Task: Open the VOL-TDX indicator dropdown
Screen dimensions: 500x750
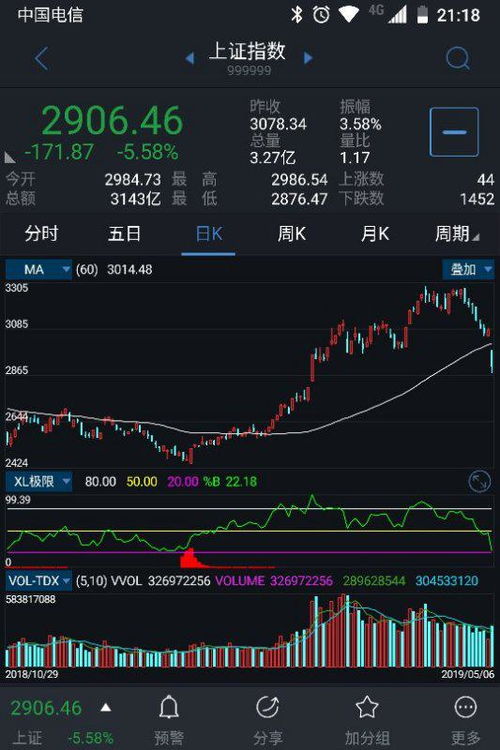Action: (x=39, y=581)
